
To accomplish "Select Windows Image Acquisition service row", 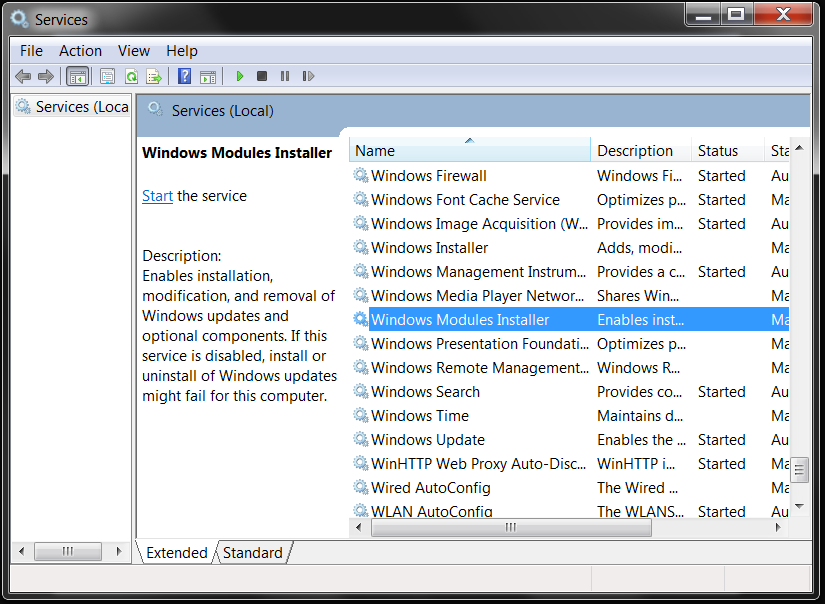I will click(x=569, y=224).
